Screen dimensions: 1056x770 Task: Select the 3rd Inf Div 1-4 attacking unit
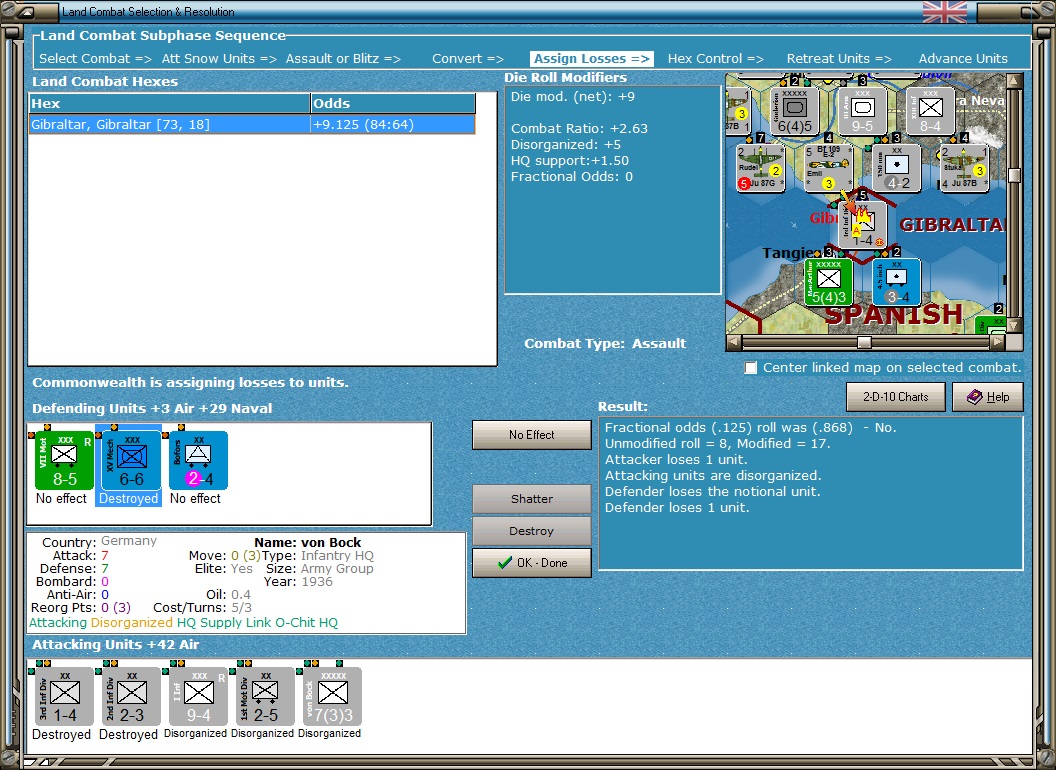tap(65, 697)
